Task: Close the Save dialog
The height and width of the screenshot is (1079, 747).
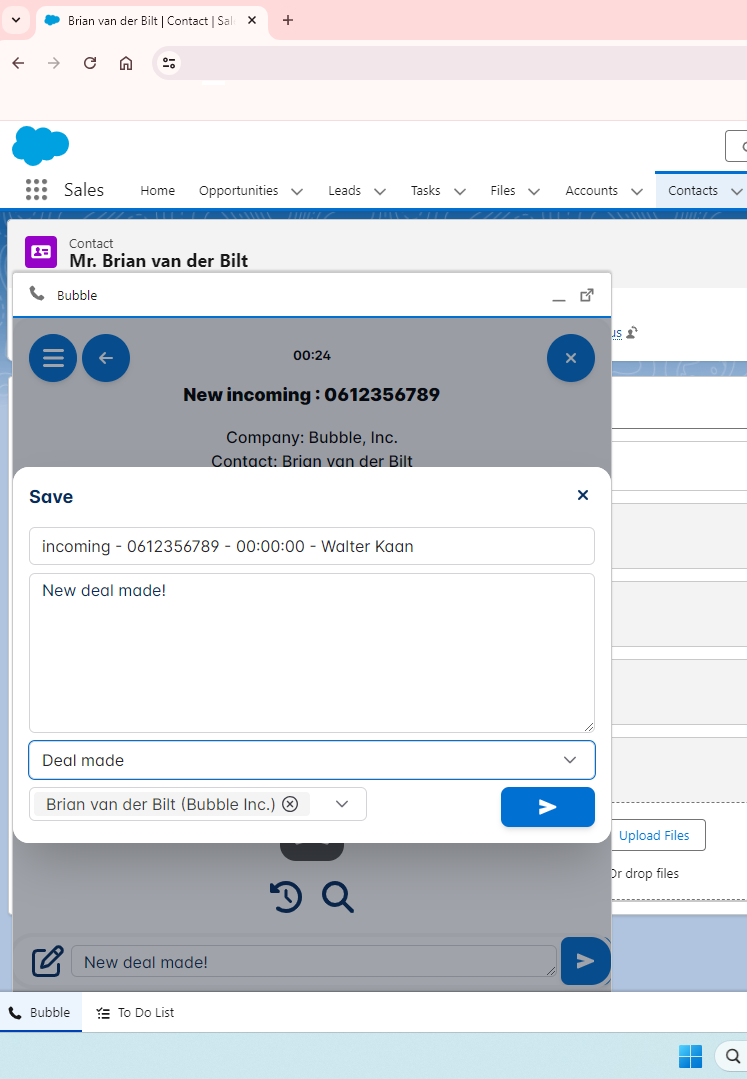Action: (583, 495)
